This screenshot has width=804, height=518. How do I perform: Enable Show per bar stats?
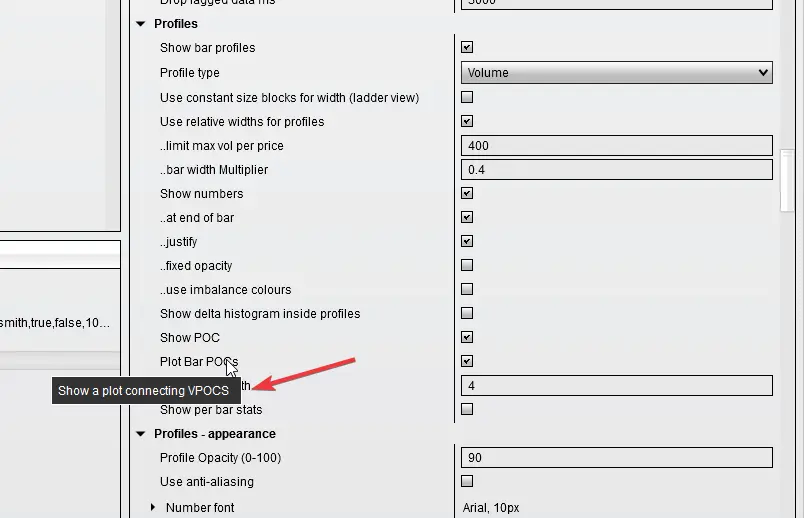click(467, 410)
